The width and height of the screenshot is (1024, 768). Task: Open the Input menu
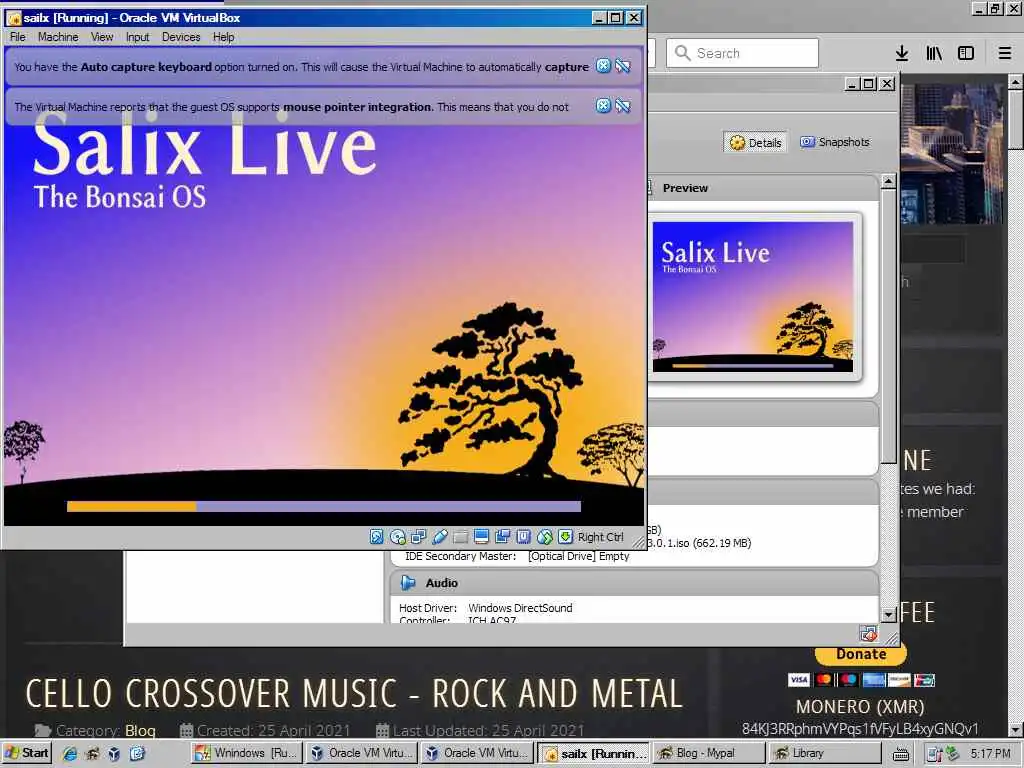[x=138, y=37]
